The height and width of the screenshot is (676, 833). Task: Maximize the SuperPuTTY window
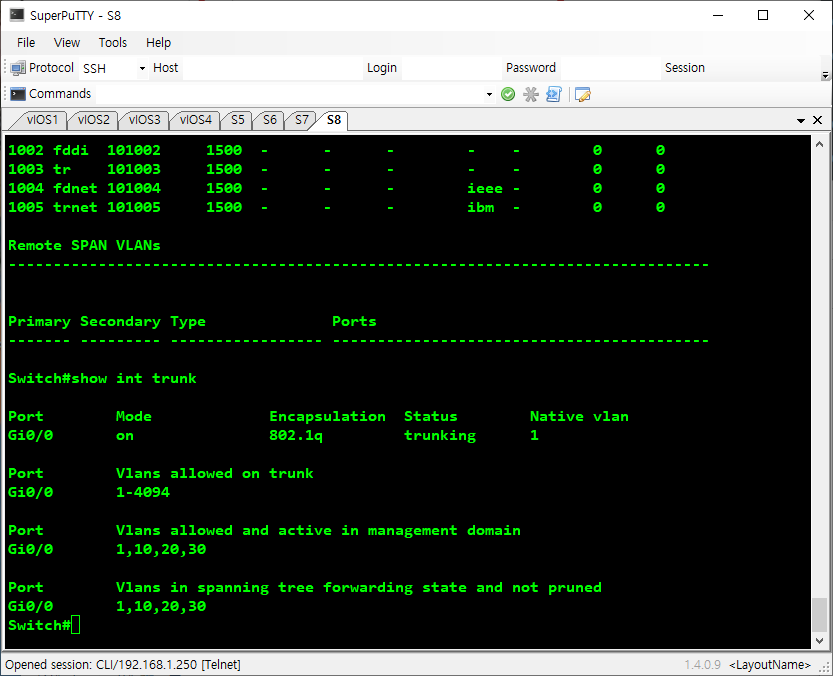point(763,15)
